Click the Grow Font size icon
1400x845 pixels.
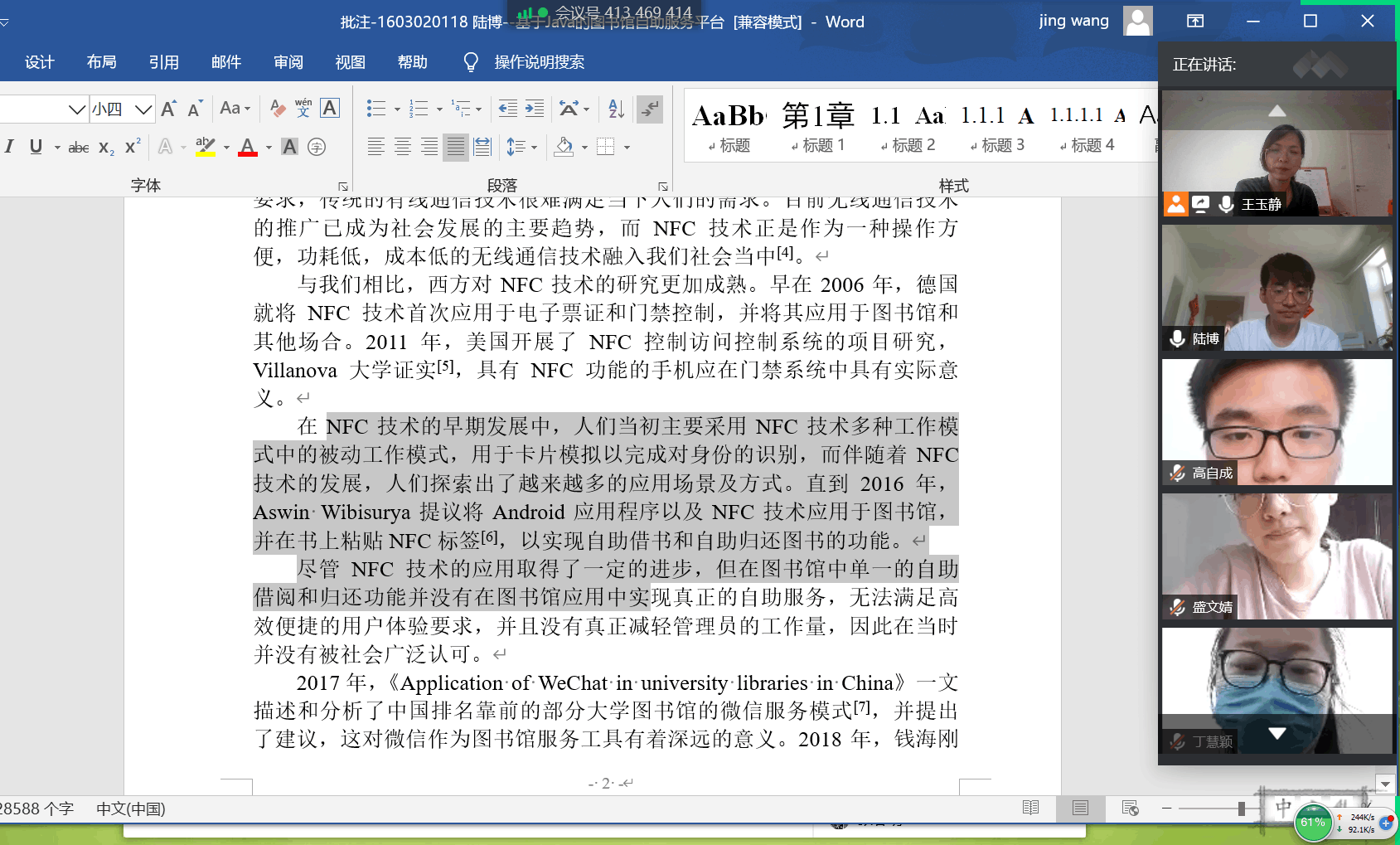[x=168, y=109]
